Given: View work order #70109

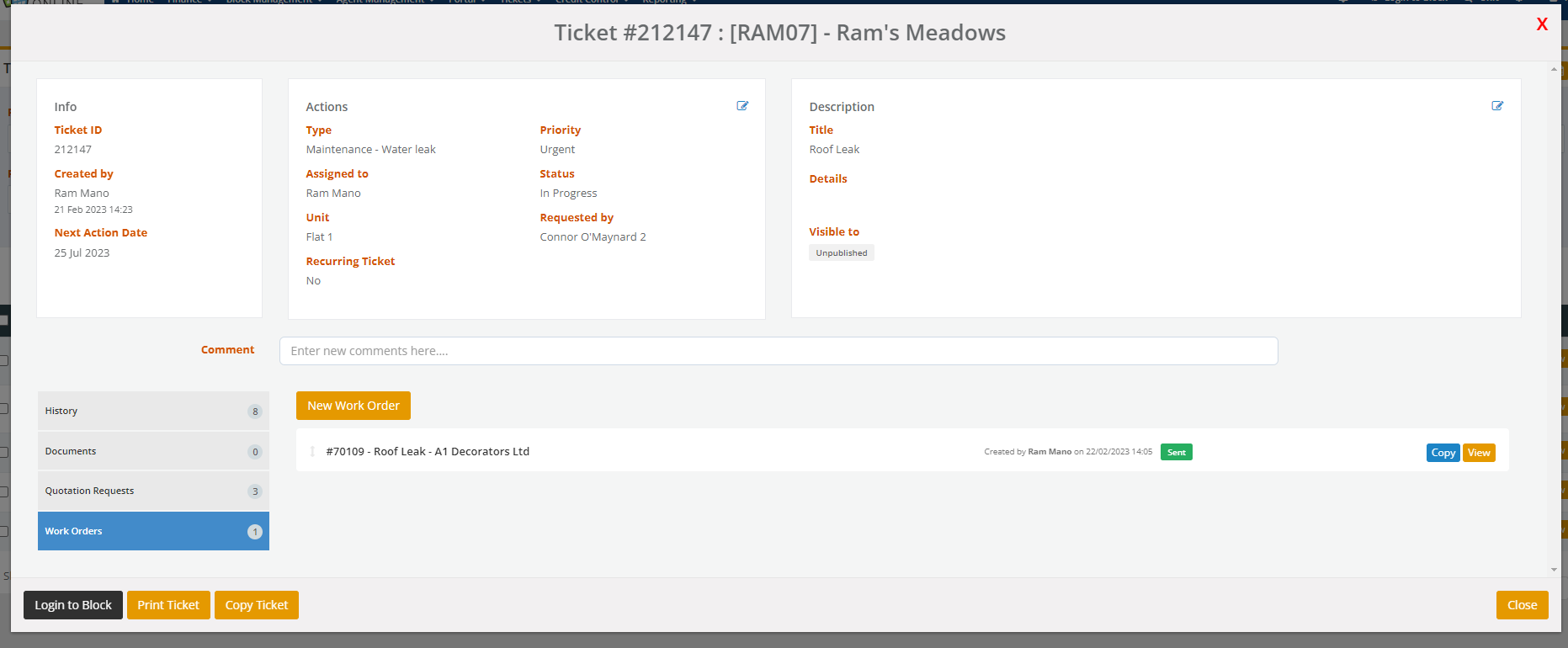Looking at the screenshot, I should 1479,453.
